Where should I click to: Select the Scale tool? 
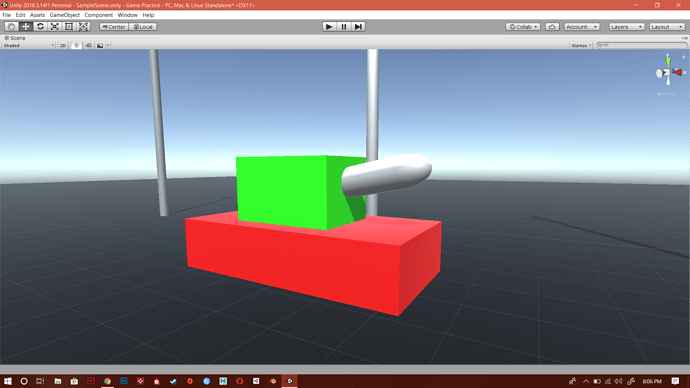click(x=55, y=27)
